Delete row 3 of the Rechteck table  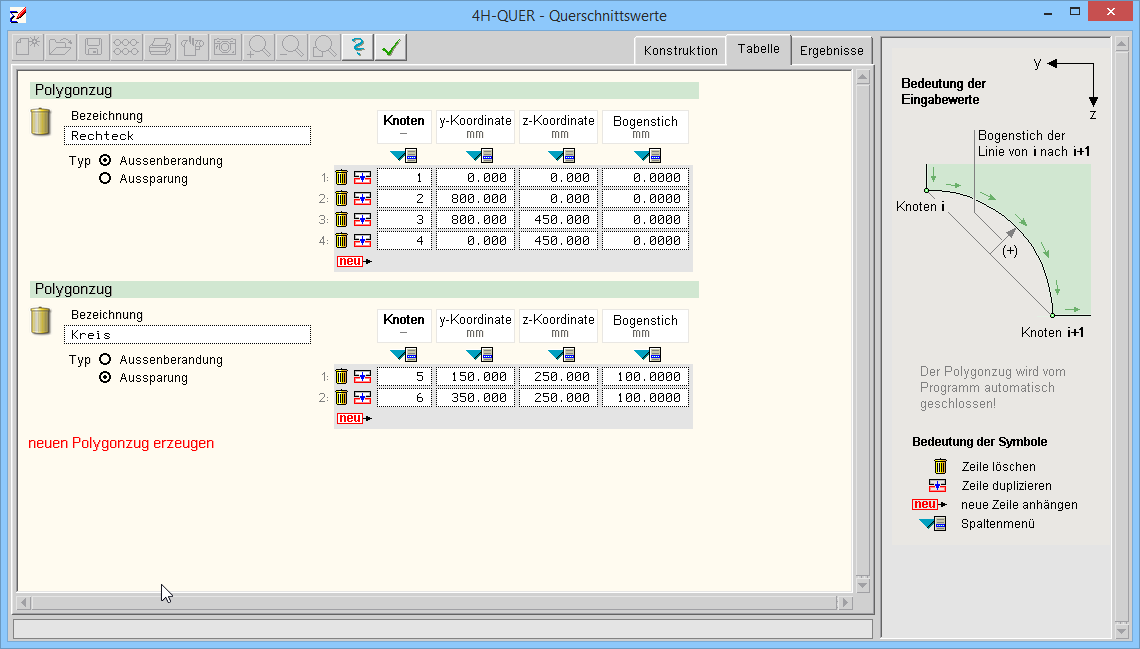(341, 220)
